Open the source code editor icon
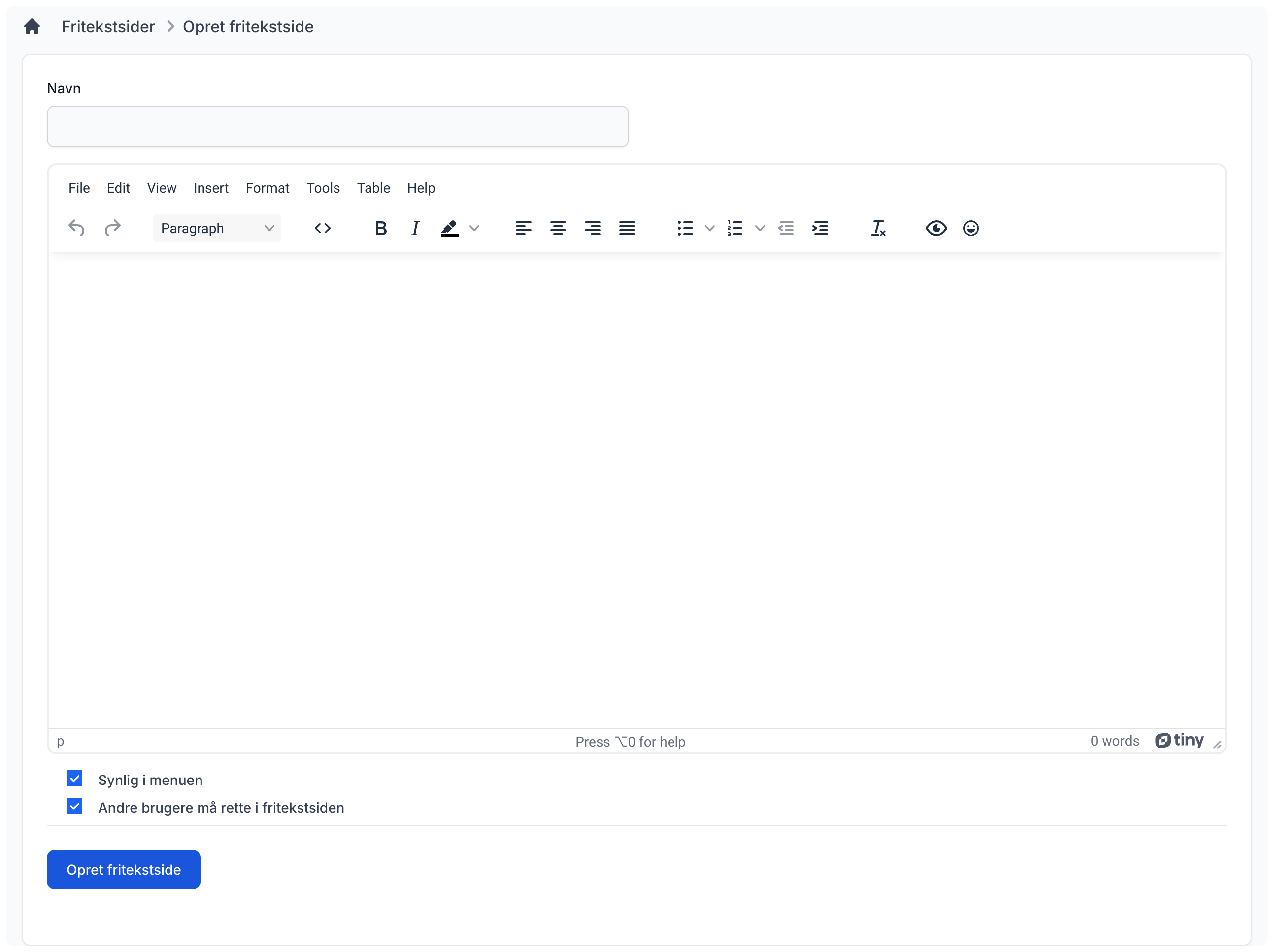1274x952 pixels. click(323, 228)
